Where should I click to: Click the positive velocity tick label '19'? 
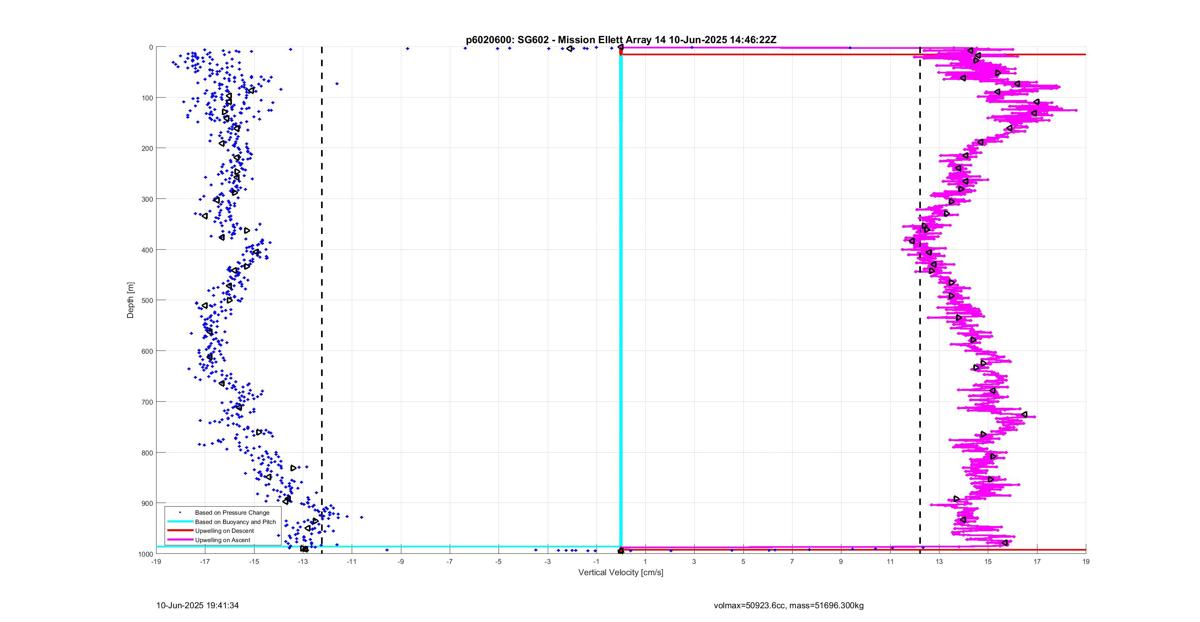coord(1086,562)
